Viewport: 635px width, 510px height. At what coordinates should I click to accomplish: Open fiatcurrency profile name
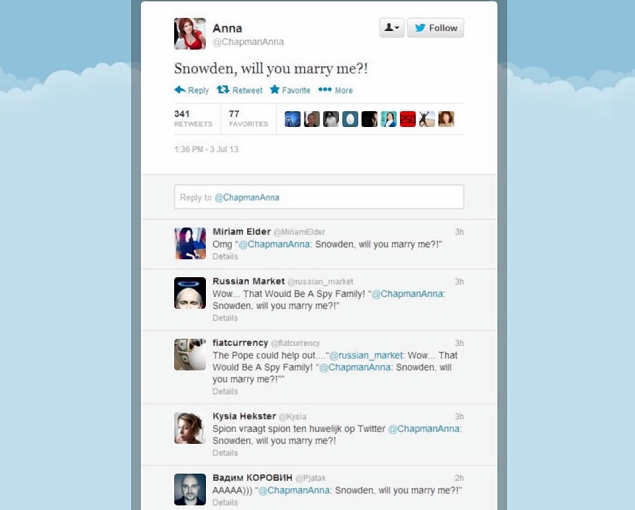240,343
